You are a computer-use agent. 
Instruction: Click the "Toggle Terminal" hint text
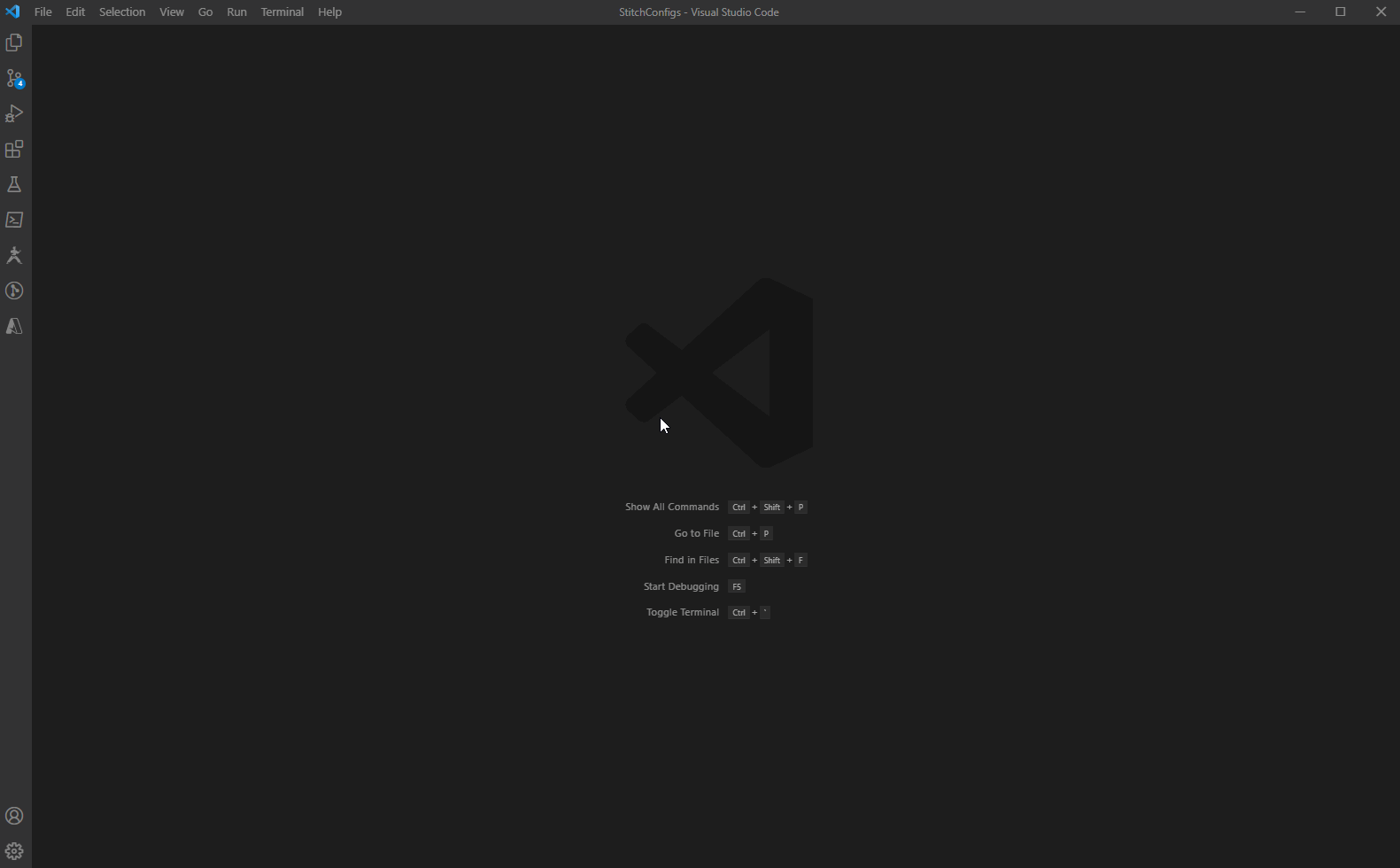coord(683,613)
